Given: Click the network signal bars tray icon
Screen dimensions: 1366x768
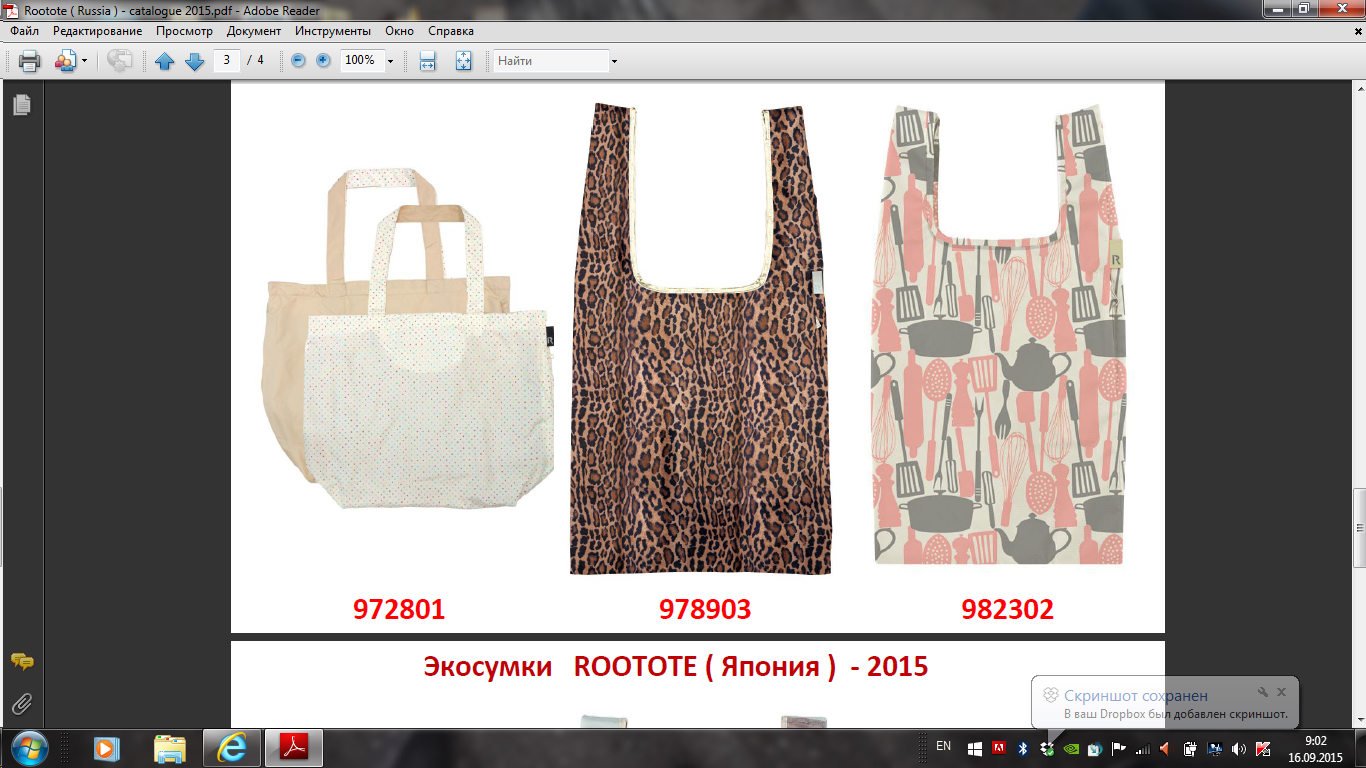Looking at the screenshot, I should click(1143, 748).
